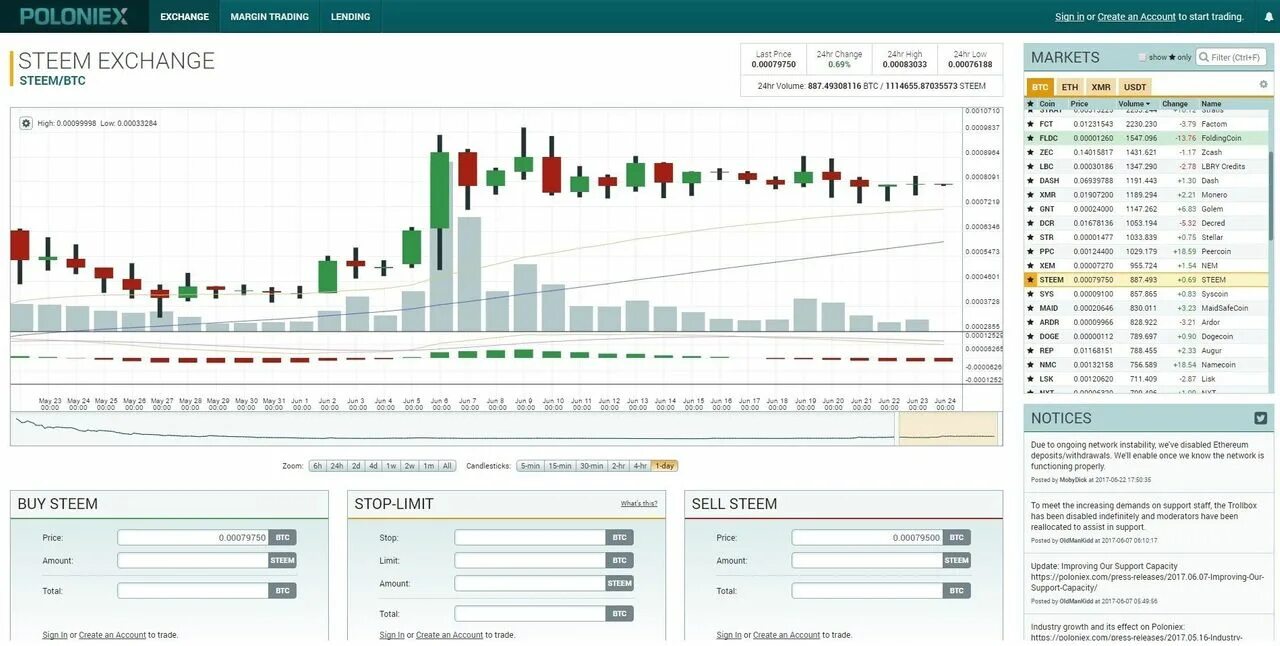Toggle favorite star for LBC row
1280x646 pixels.
click(1031, 166)
